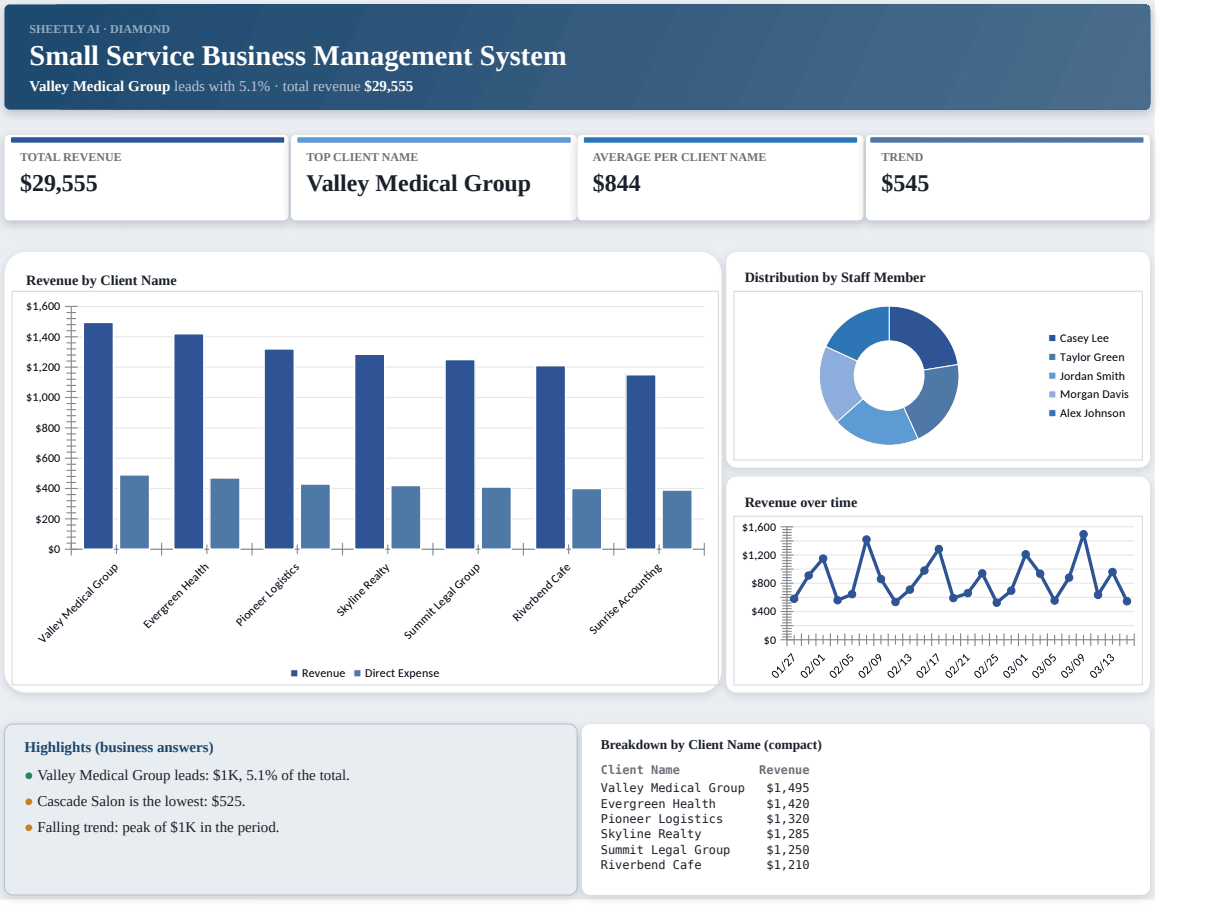1227x922 pixels.
Task: Click the 'Revenue over time' chart title
Action: click(x=801, y=503)
